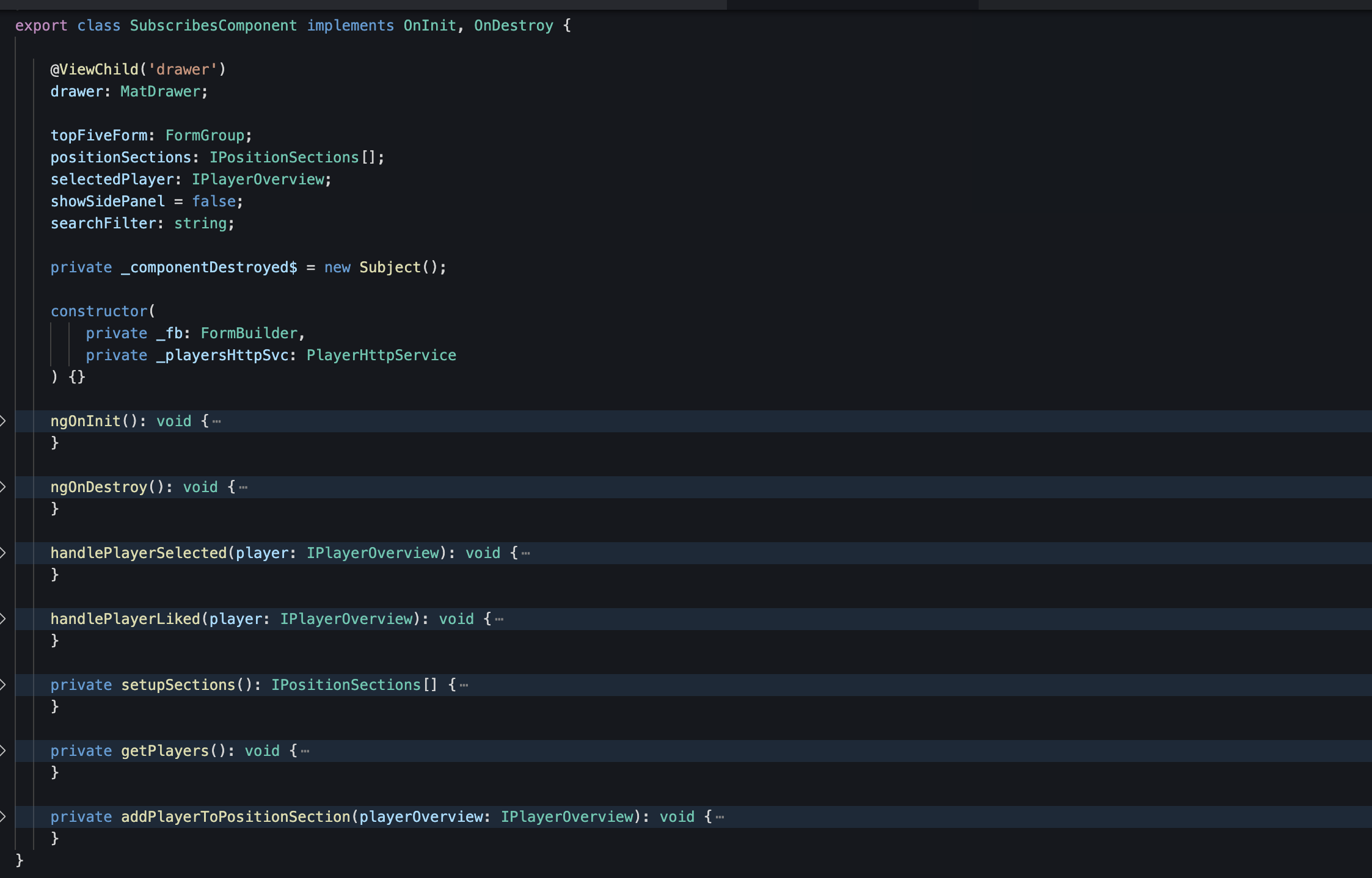The height and width of the screenshot is (878, 1372).
Task: Expand the folded ngOnInit method chevron
Action: click(3, 421)
